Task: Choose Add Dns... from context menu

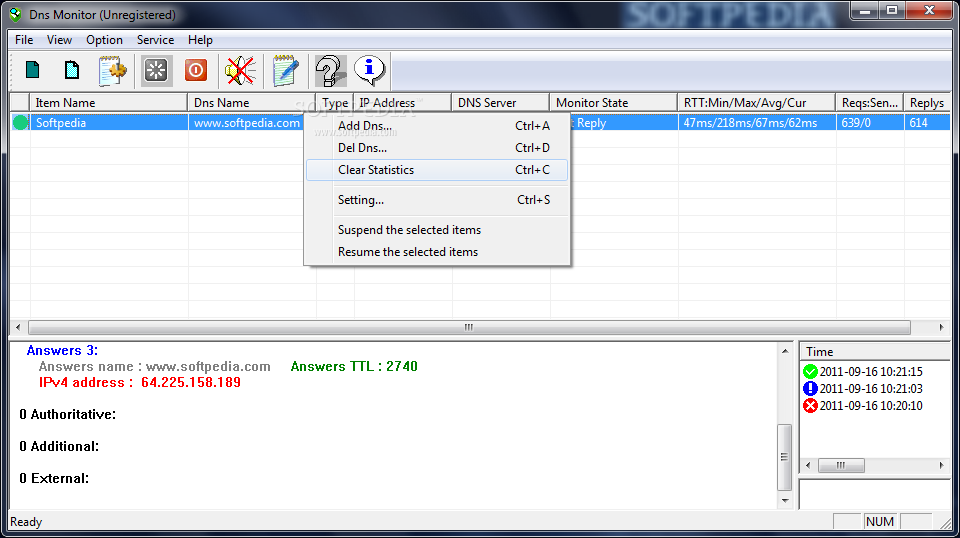Action: coord(437,125)
